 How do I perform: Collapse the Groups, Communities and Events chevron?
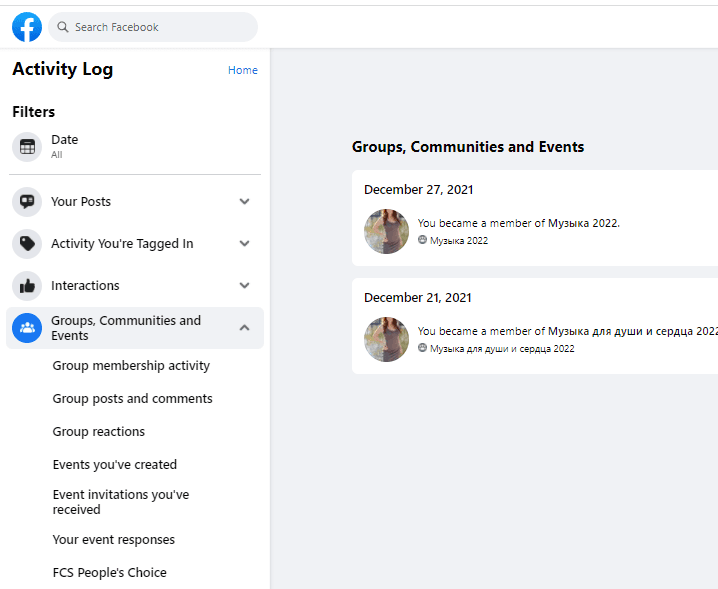[x=245, y=328]
